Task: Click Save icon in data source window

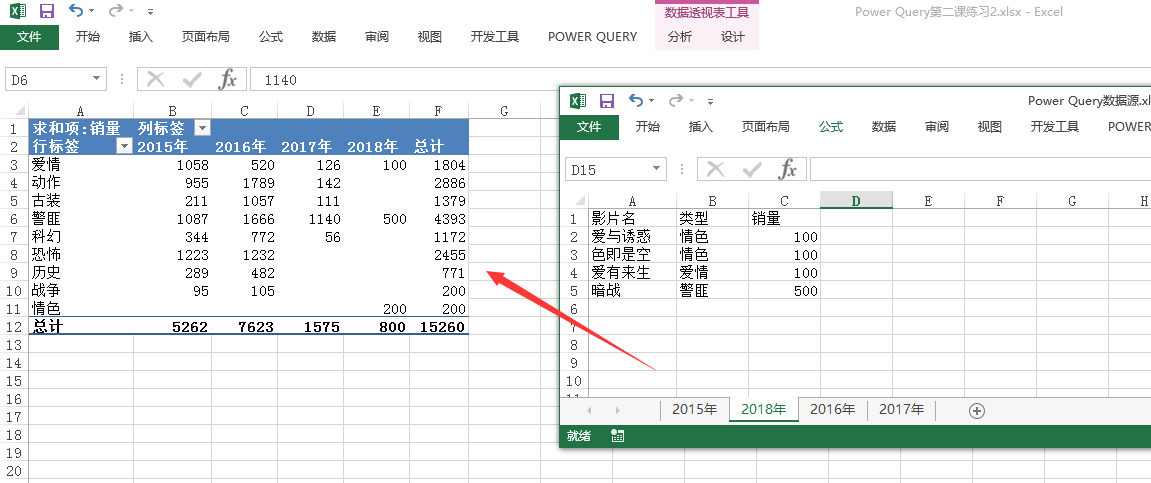Action: (607, 101)
